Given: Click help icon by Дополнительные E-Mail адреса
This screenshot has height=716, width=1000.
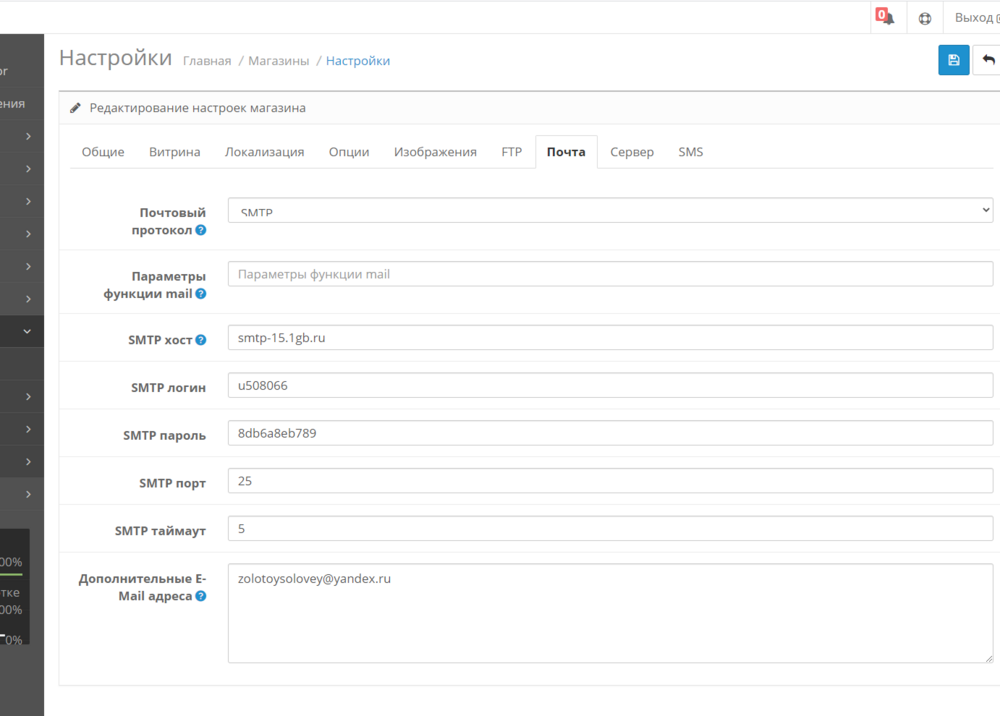Looking at the screenshot, I should [x=201, y=596].
